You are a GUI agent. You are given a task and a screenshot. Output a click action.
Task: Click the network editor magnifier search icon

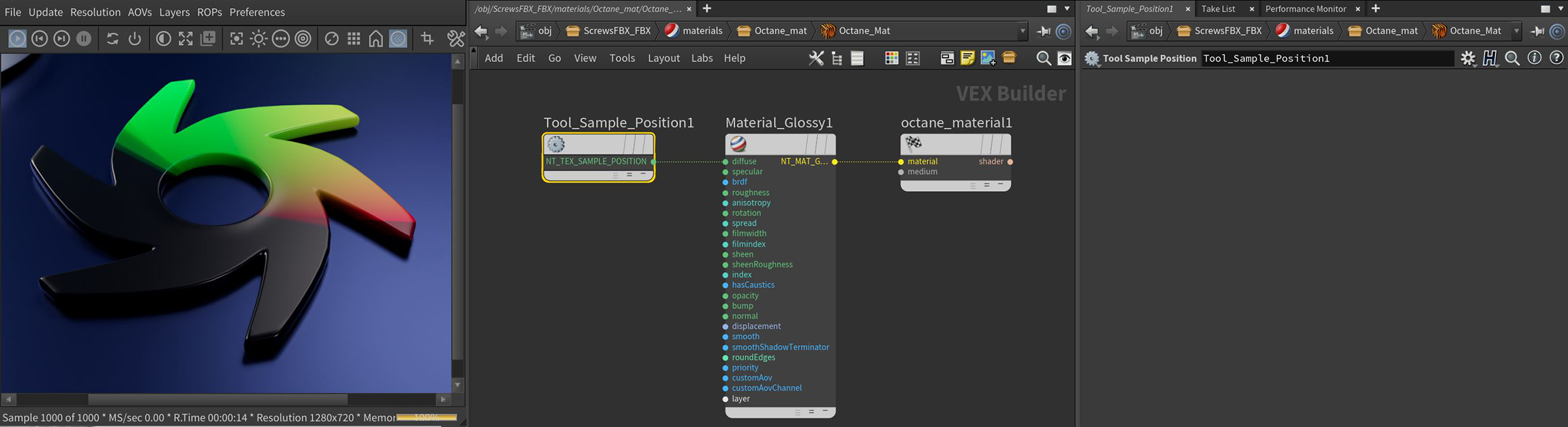[x=1043, y=58]
